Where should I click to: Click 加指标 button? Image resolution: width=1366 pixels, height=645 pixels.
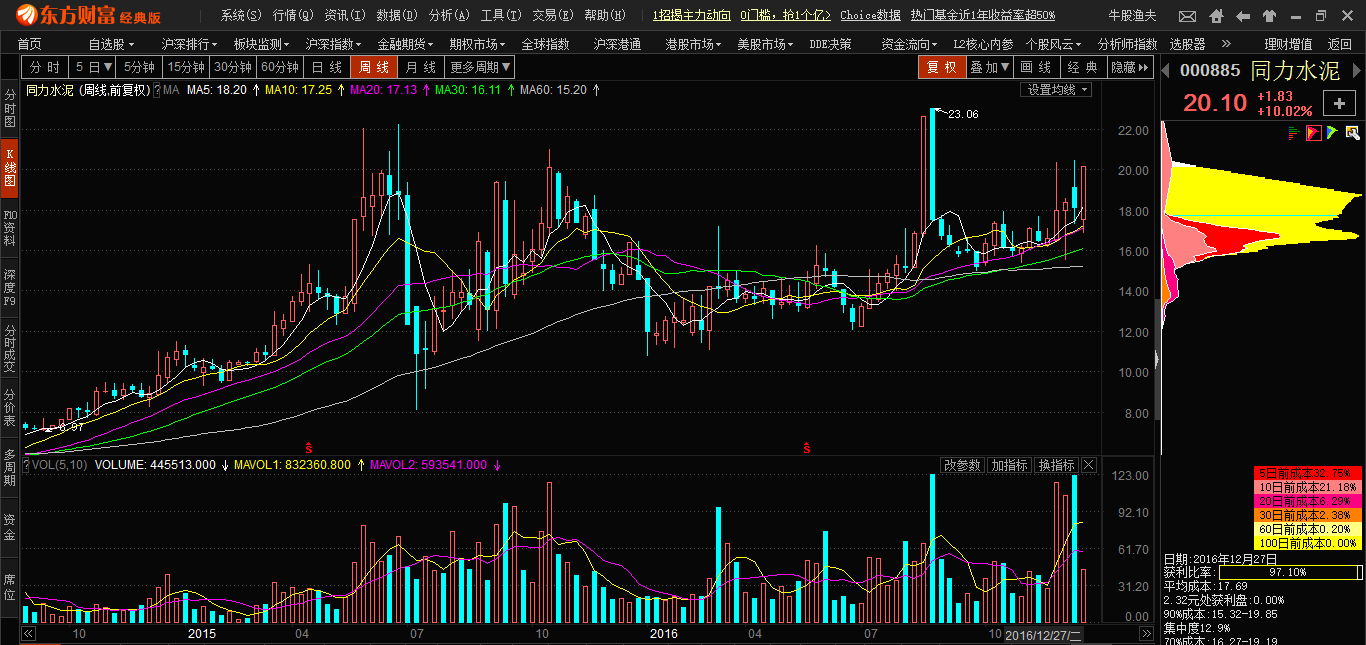point(1009,465)
